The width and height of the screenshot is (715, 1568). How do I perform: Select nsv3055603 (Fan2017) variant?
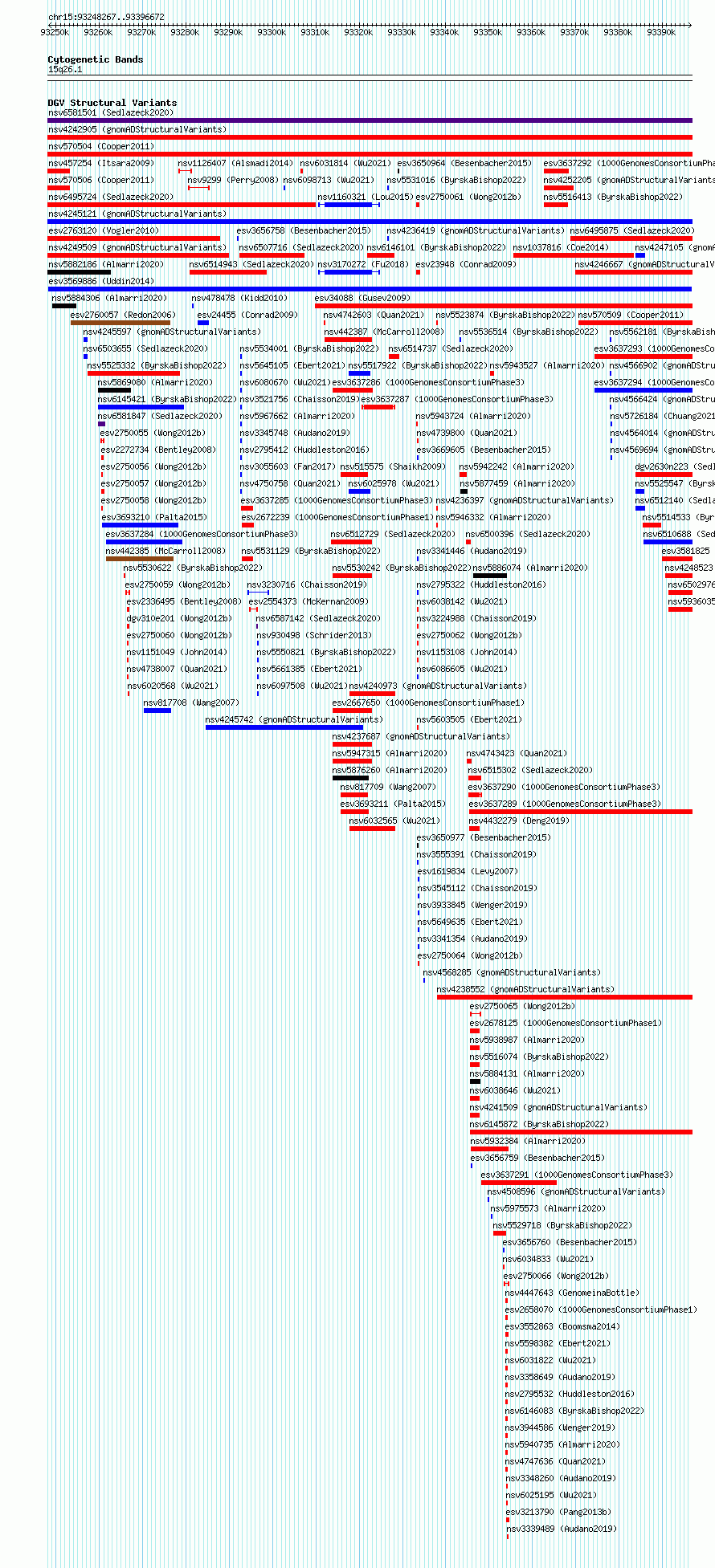[287, 466]
